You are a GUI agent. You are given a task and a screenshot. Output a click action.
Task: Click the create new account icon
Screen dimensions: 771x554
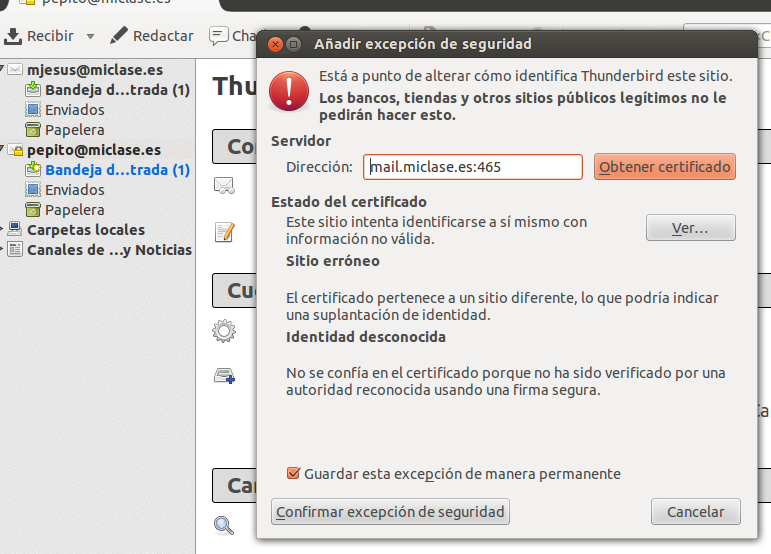tap(224, 376)
